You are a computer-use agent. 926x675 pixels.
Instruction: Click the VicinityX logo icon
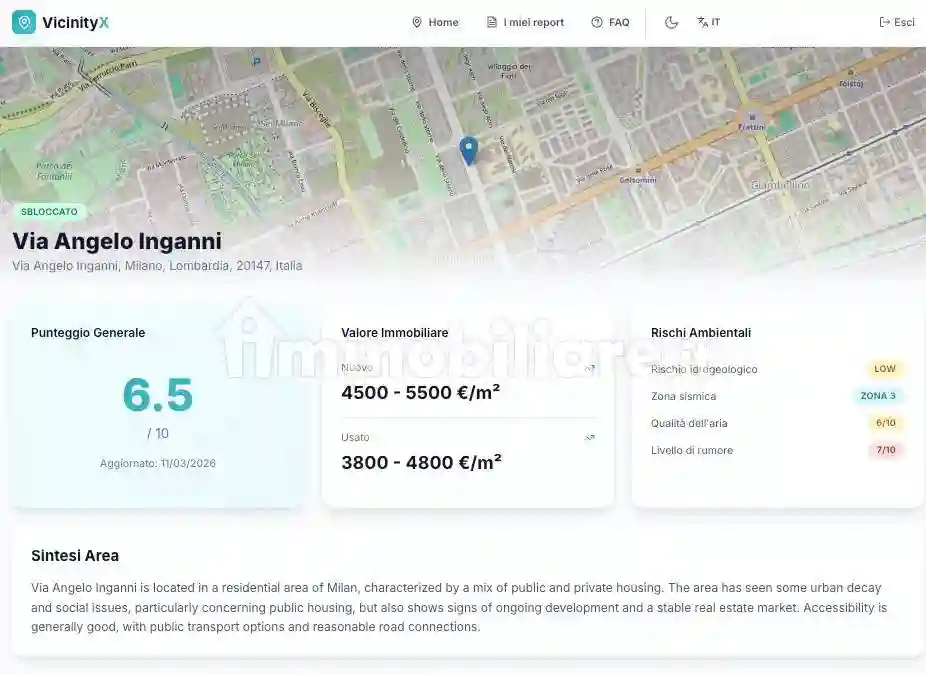[24, 22]
